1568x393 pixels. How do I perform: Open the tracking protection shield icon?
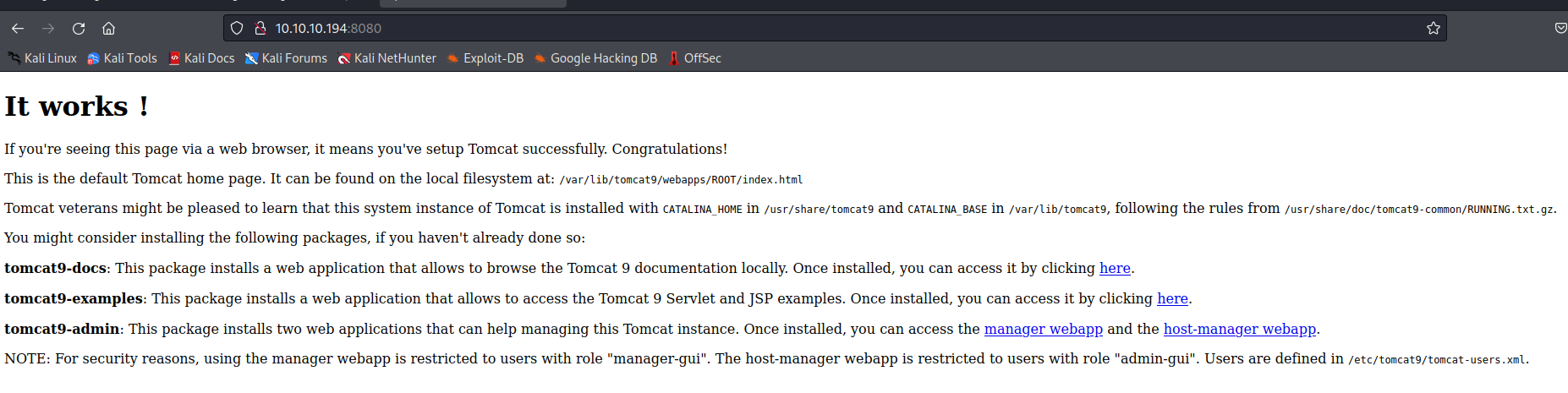pos(237,29)
